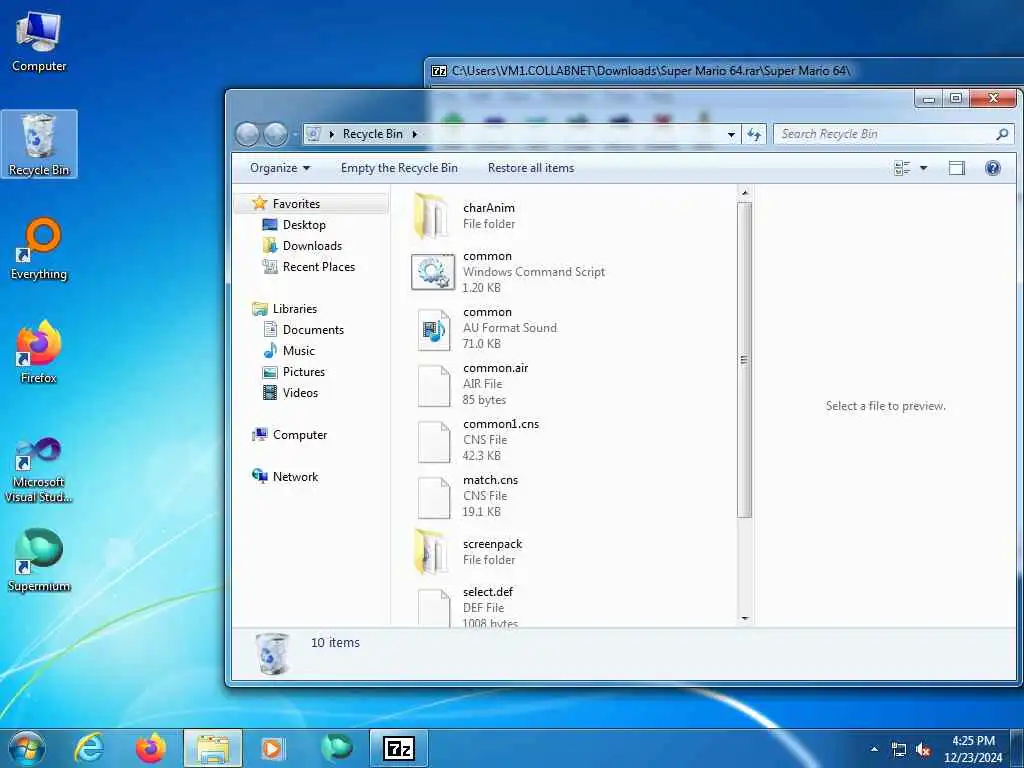The height and width of the screenshot is (768, 1024).
Task: Click the Supermium taskbar icon
Action: 337,748
